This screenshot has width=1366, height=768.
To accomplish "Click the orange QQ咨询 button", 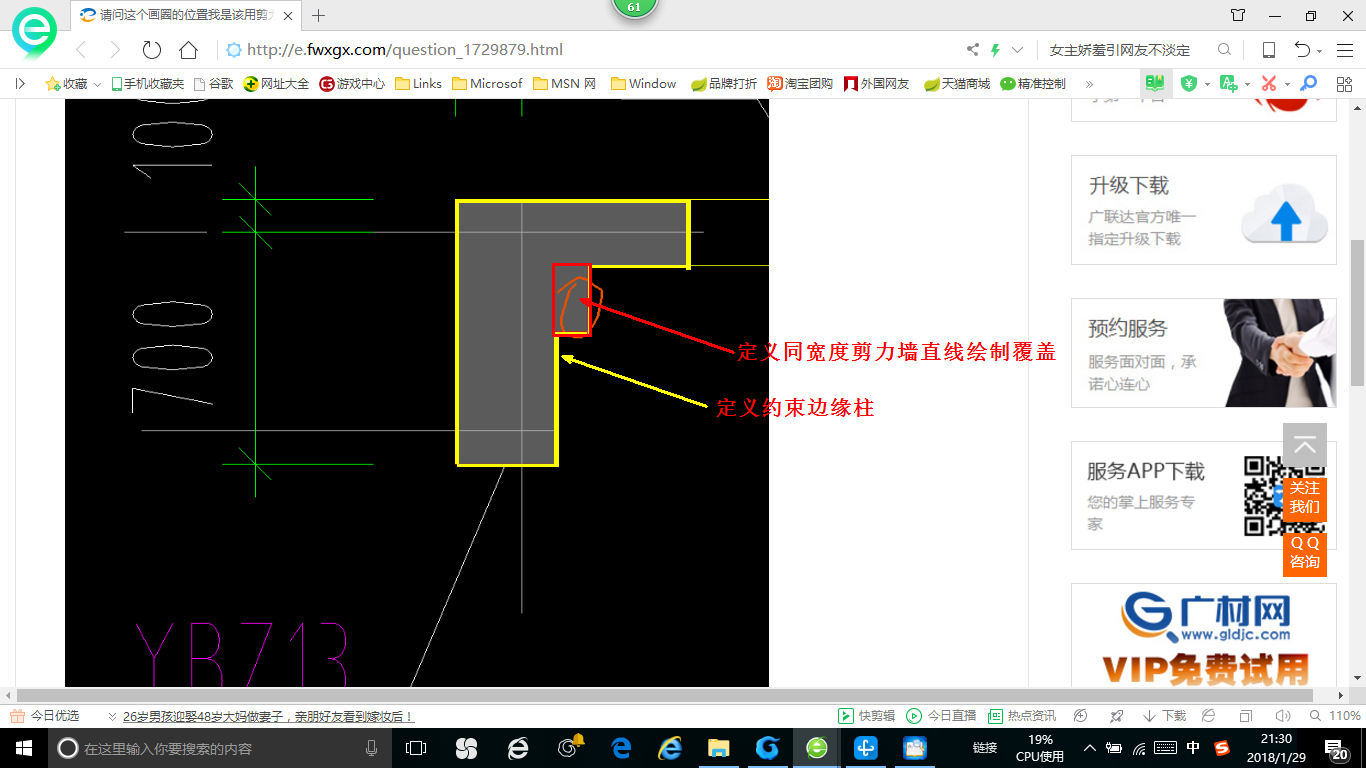I will tap(1305, 552).
